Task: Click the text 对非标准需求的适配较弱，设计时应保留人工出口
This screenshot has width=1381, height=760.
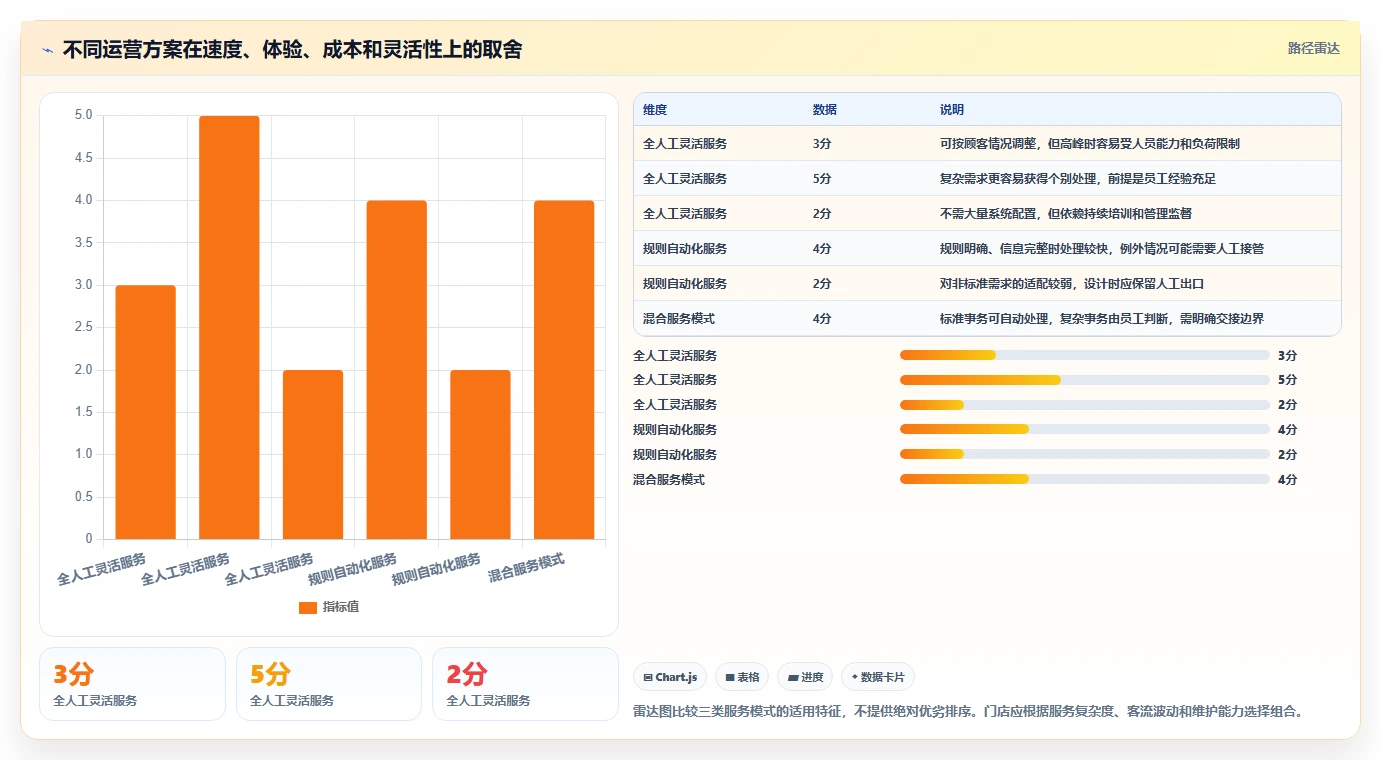Action: click(x=1072, y=284)
